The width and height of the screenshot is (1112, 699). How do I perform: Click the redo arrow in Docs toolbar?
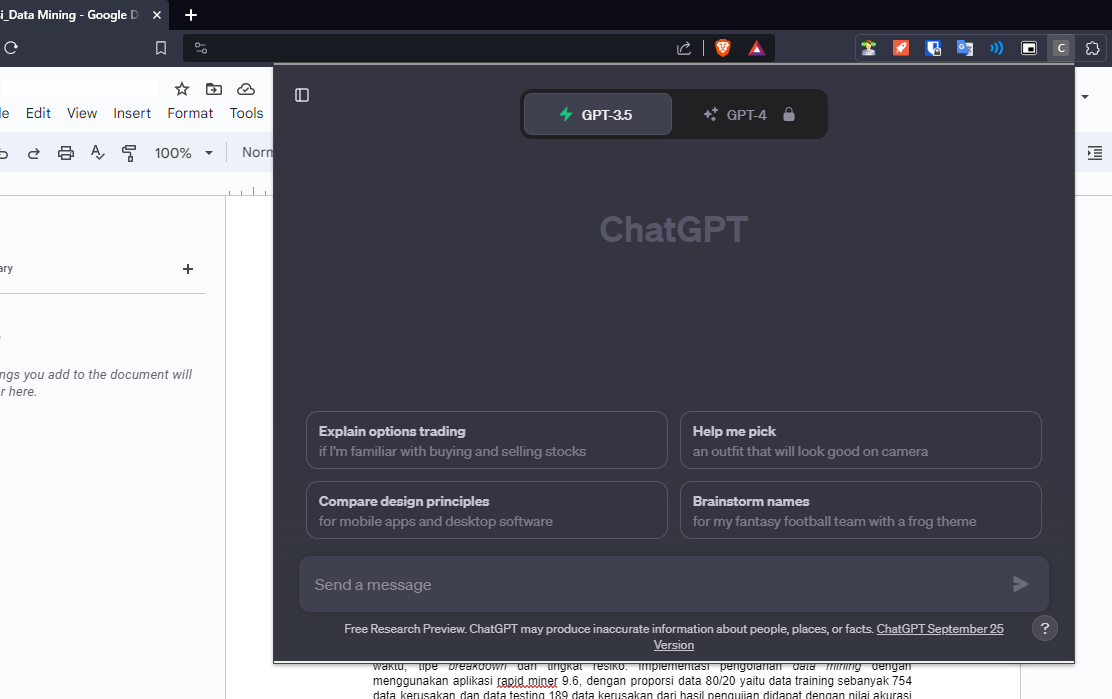(33, 153)
